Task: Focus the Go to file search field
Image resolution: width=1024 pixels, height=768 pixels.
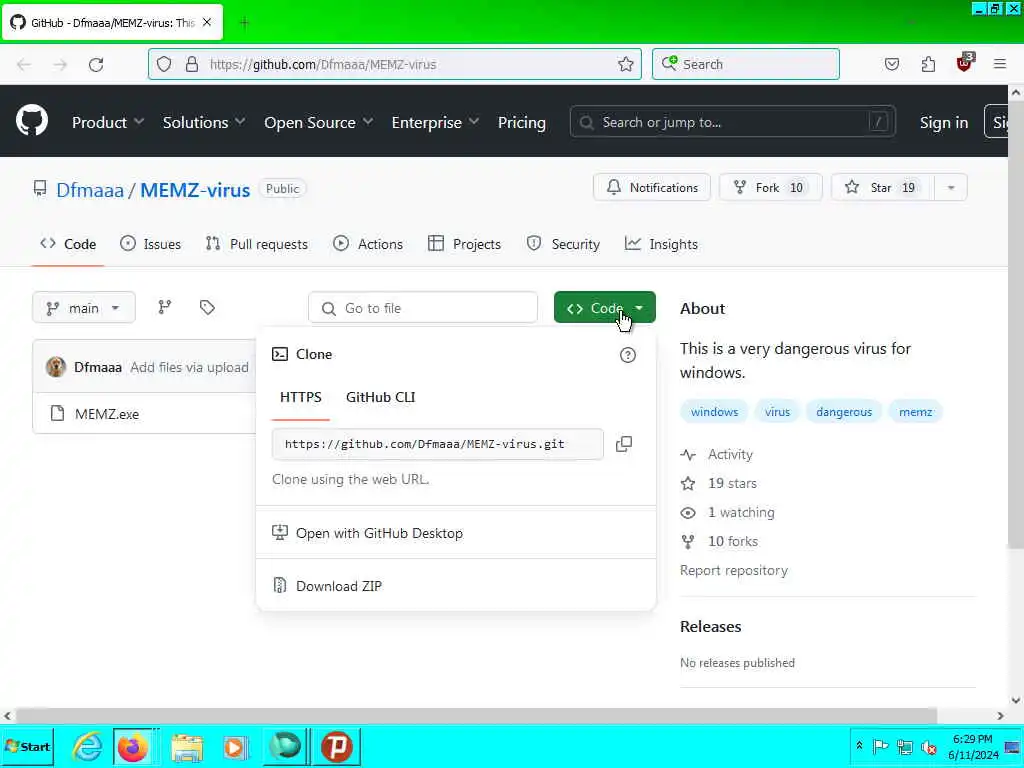Action: (423, 308)
